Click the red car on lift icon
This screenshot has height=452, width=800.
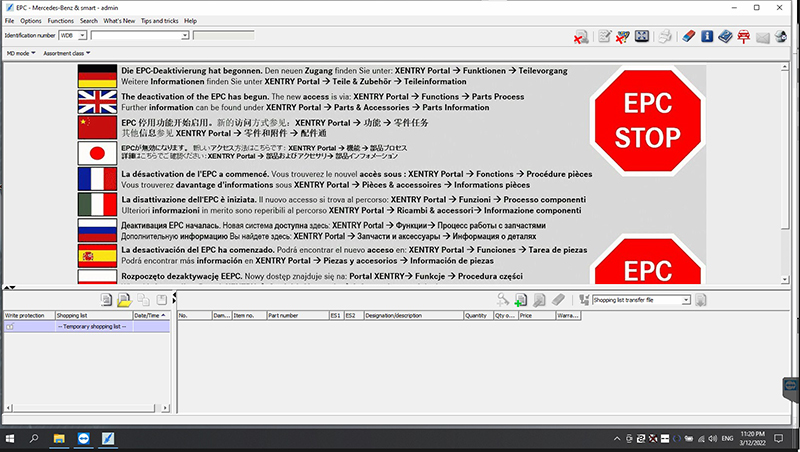coord(744,37)
